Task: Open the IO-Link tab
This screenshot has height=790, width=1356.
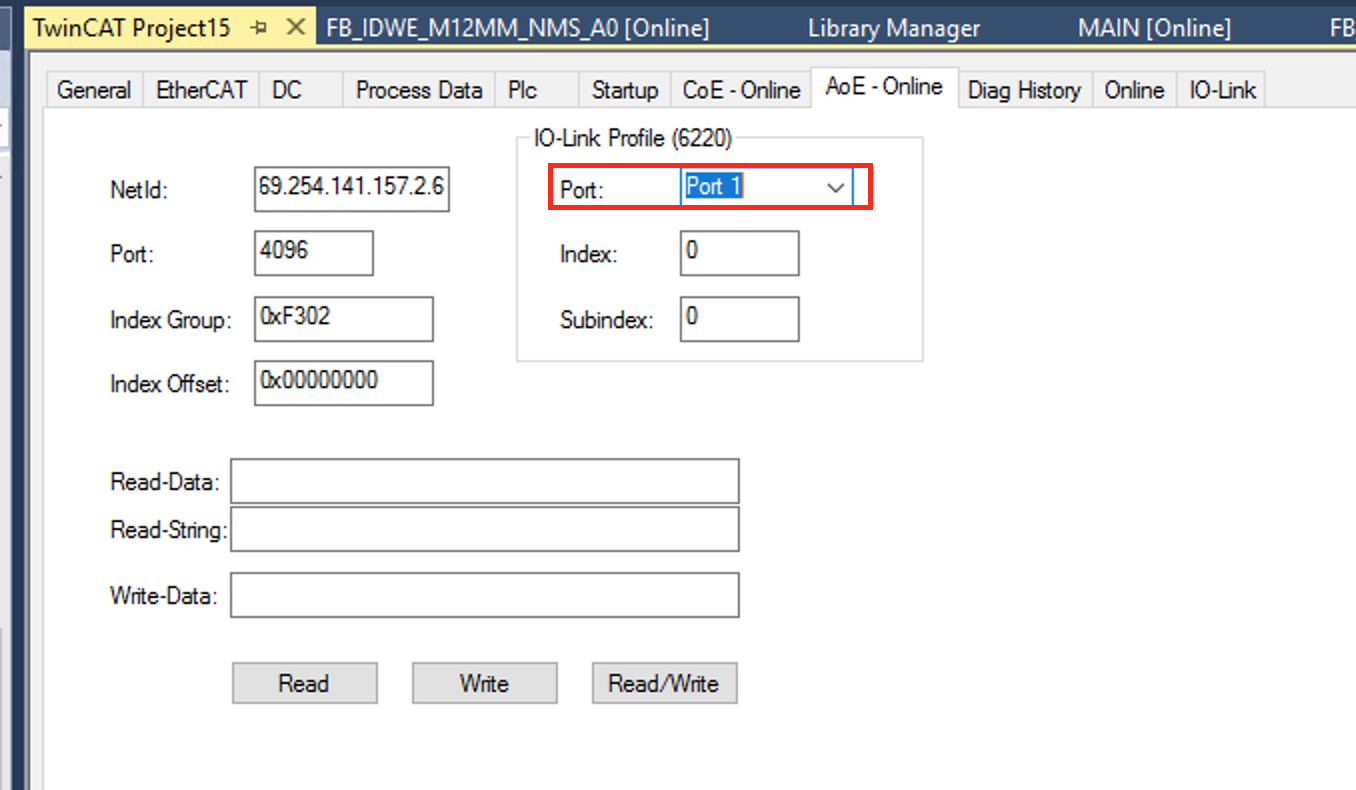Action: tap(1222, 90)
